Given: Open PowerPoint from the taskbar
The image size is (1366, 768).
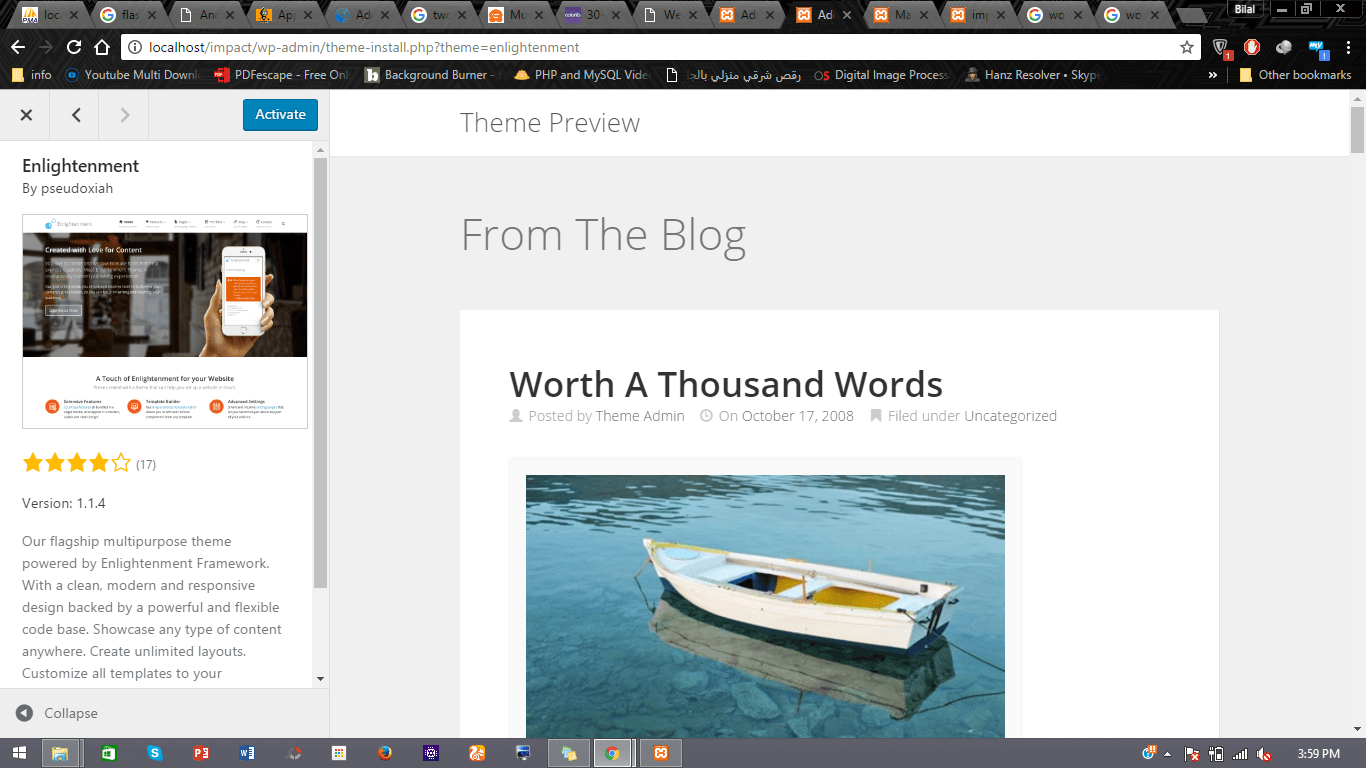Looking at the screenshot, I should point(199,752).
